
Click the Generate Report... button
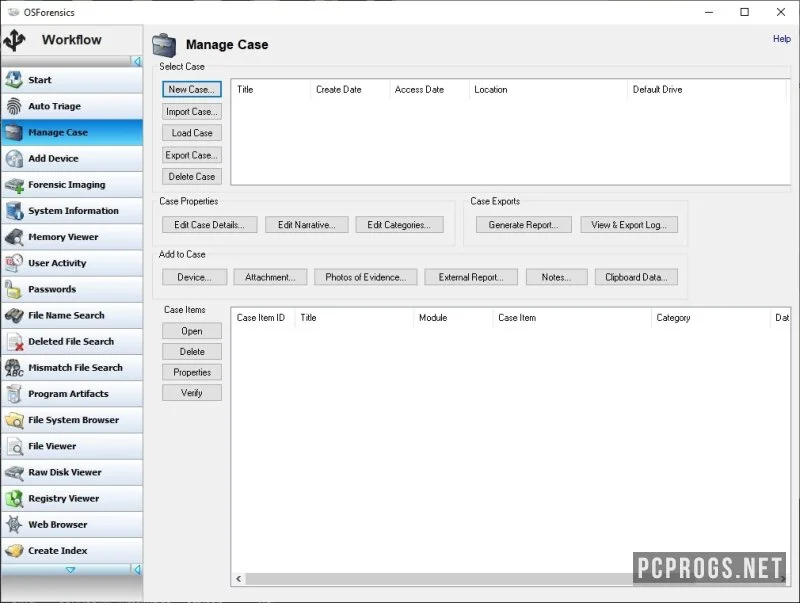pos(523,225)
